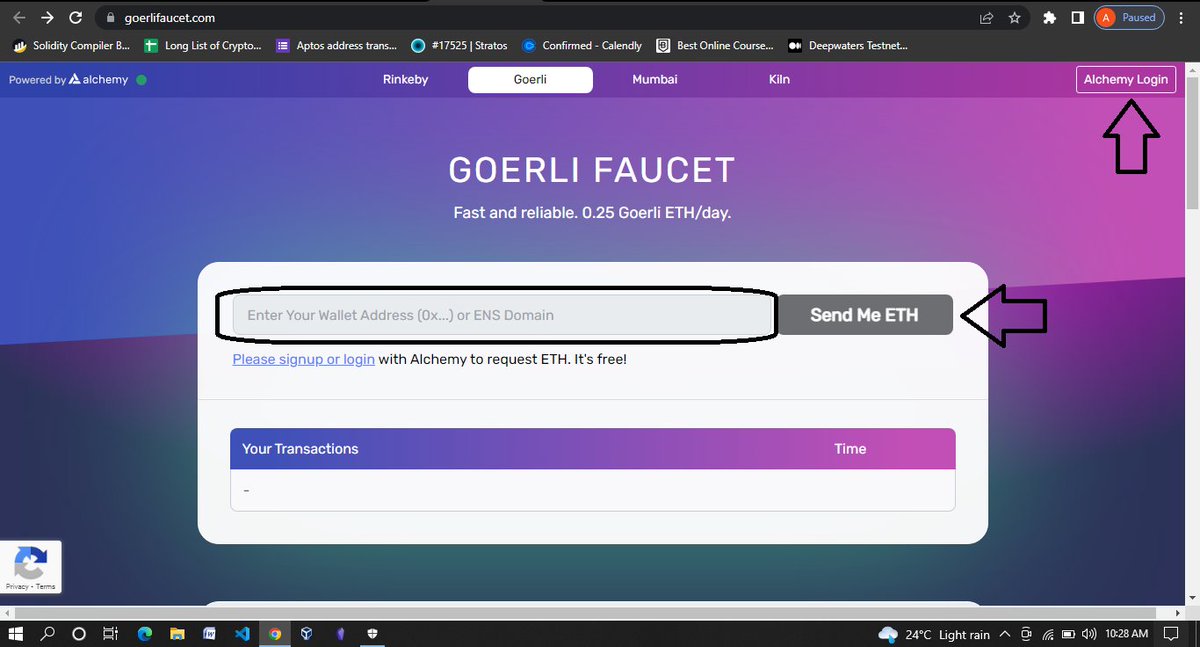The width and height of the screenshot is (1200, 647).
Task: Click the Alchemy Login button
Action: 1126,79
